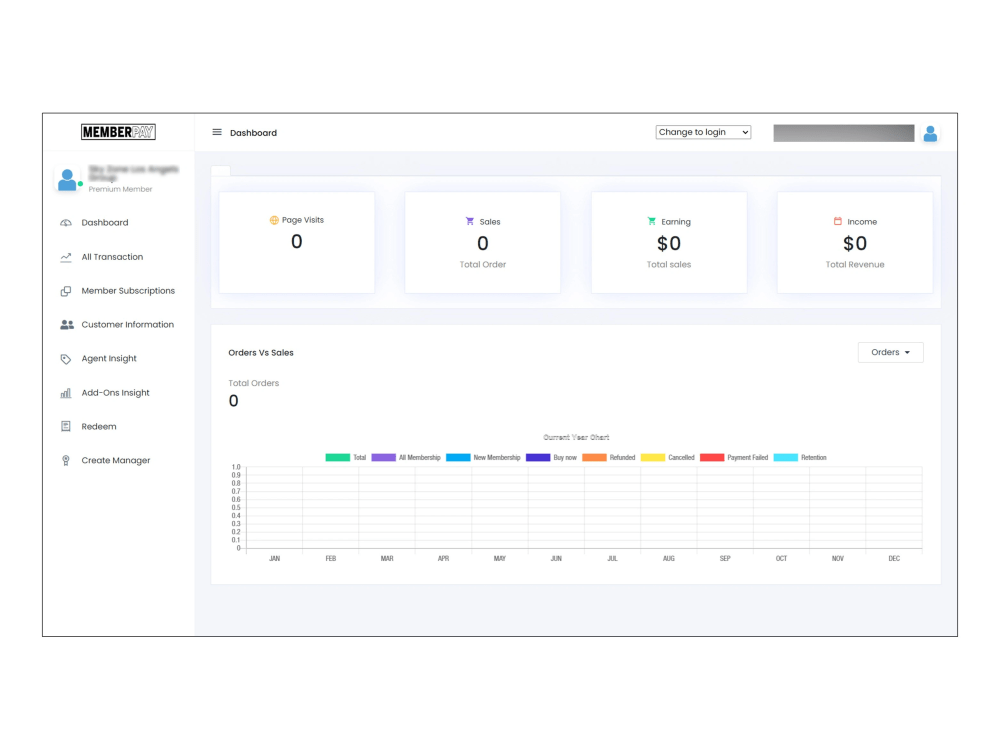Click the Sales shopping cart icon
Viewport: 1000px width, 750px height.
point(469,221)
